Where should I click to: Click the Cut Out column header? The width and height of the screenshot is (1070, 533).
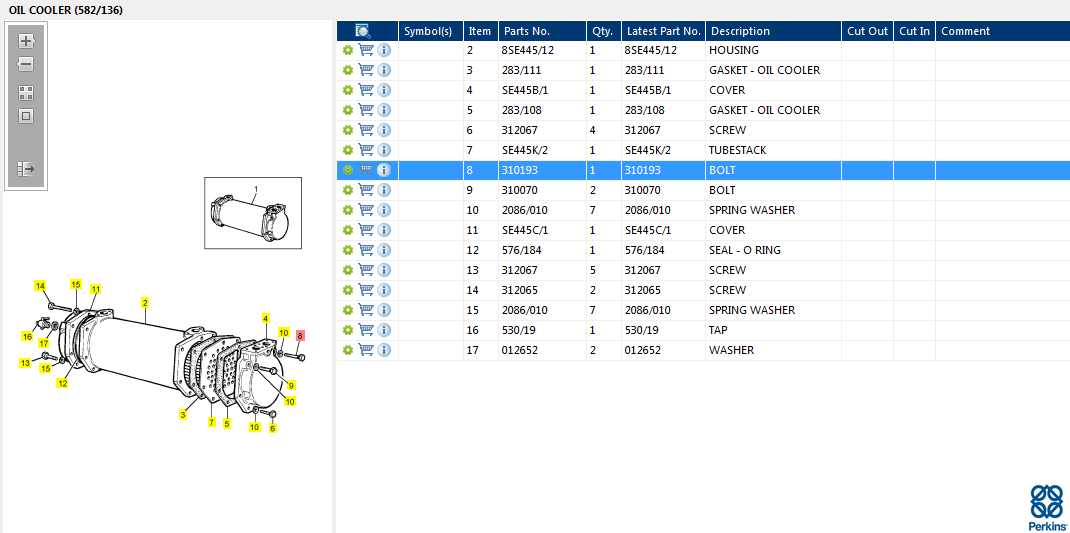(x=867, y=31)
